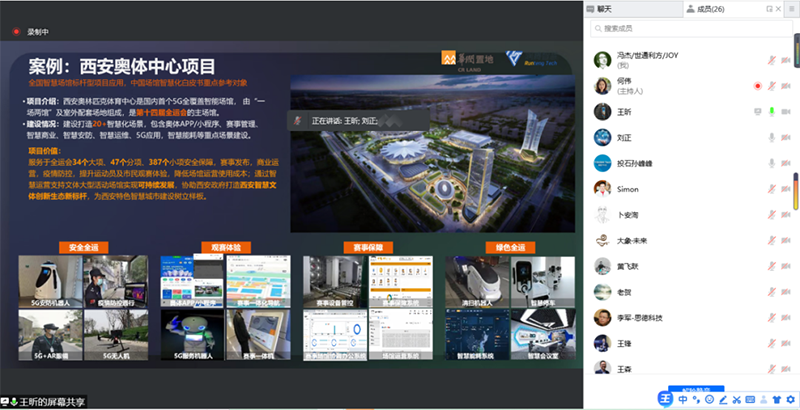Toggle Simon's muted microphone icon
800x410 pixels.
point(772,189)
